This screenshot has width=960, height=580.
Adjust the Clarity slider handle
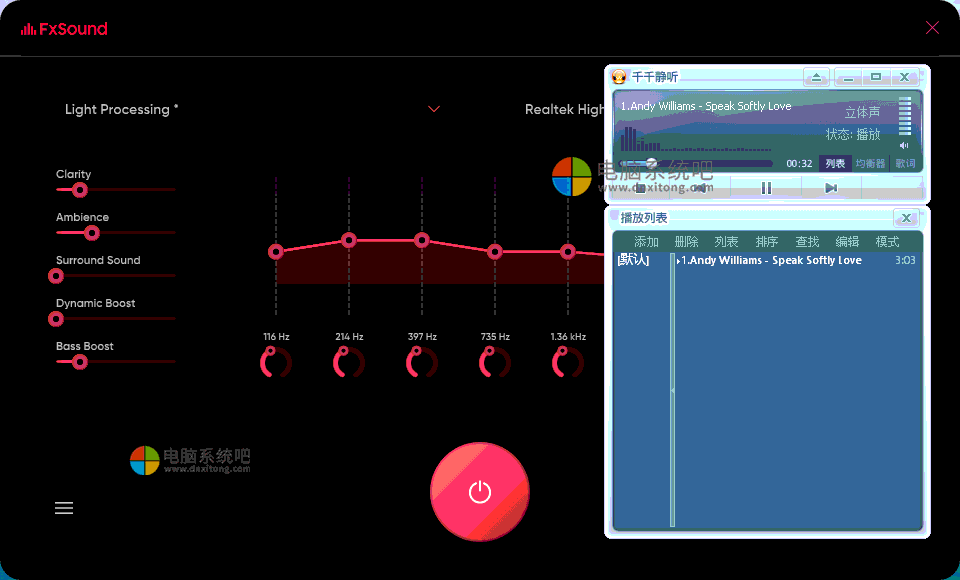[80, 190]
